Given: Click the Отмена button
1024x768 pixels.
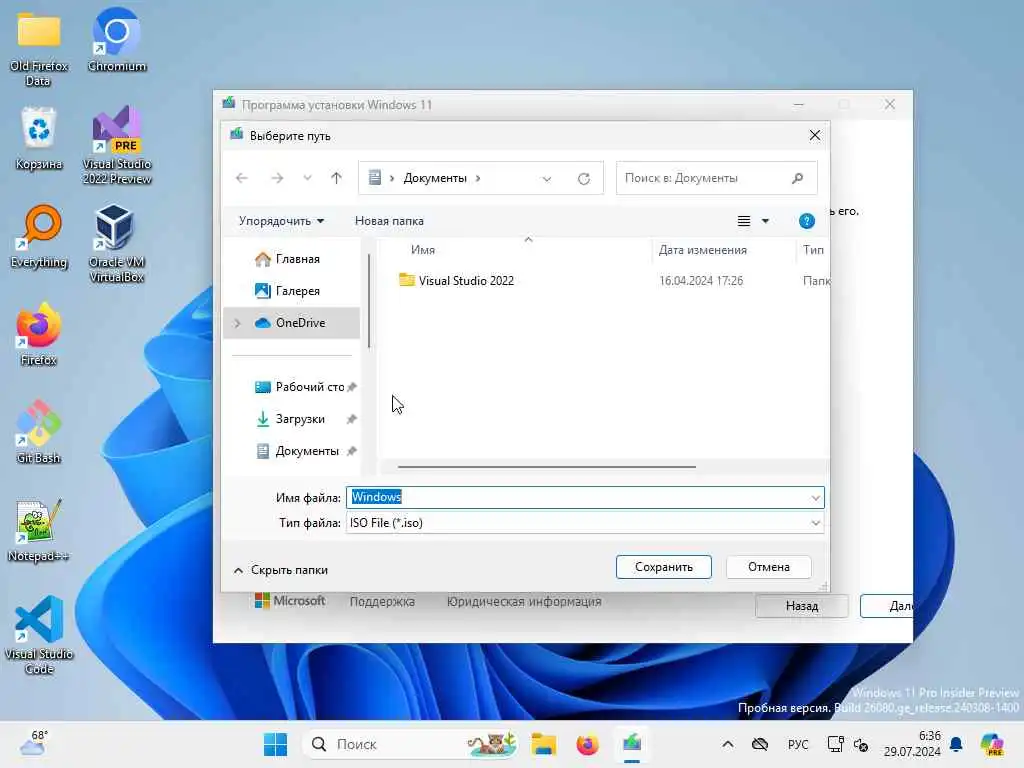Looking at the screenshot, I should tap(769, 567).
